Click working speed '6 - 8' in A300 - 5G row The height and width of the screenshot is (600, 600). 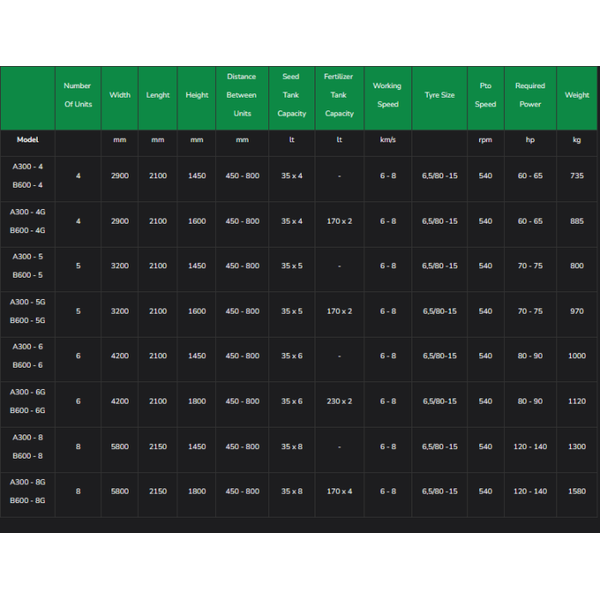tap(388, 311)
